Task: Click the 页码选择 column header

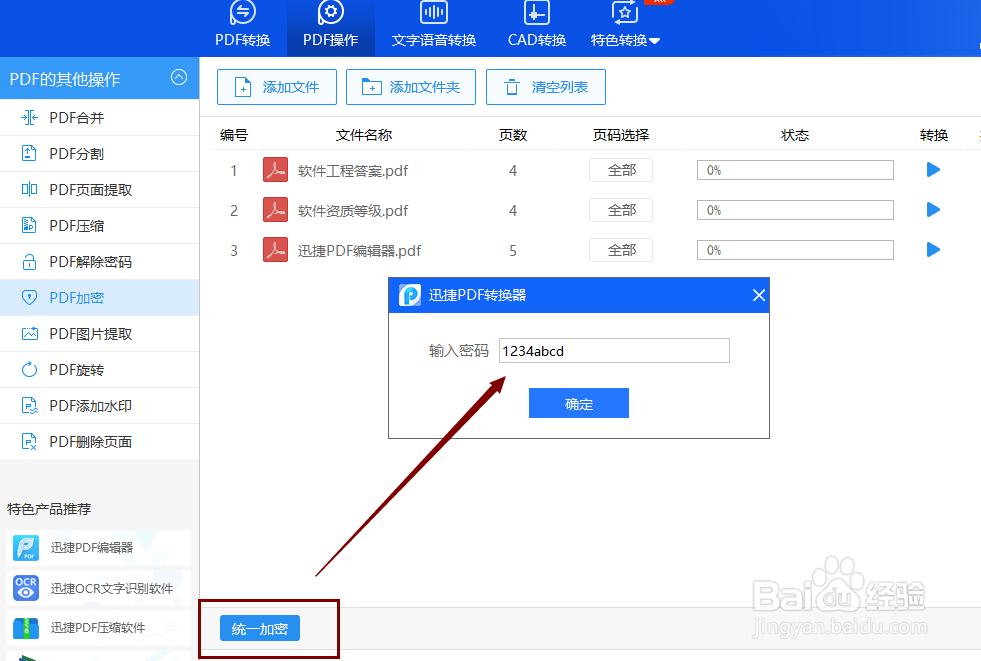Action: coord(621,135)
